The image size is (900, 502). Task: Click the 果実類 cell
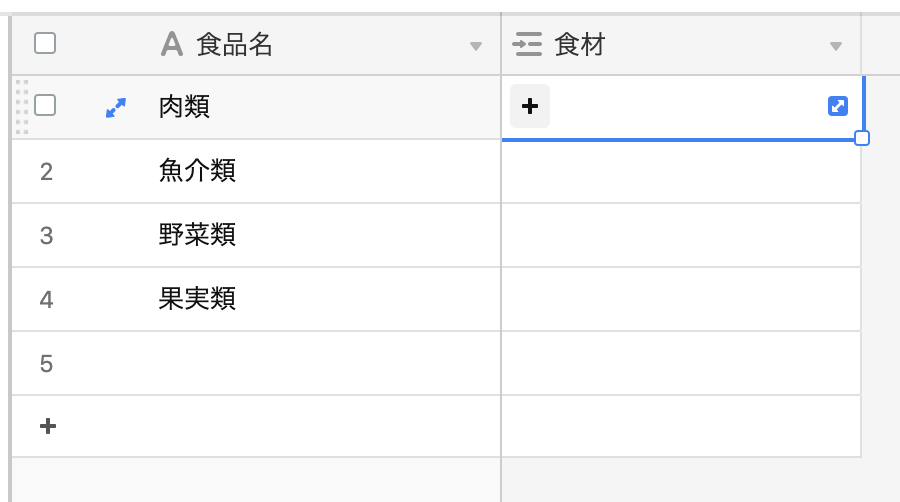300,299
